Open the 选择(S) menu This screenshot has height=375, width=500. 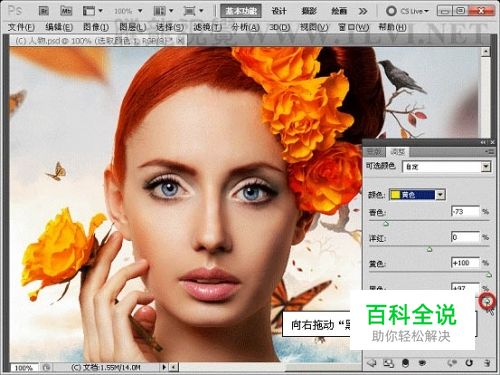pyautogui.click(x=170, y=27)
